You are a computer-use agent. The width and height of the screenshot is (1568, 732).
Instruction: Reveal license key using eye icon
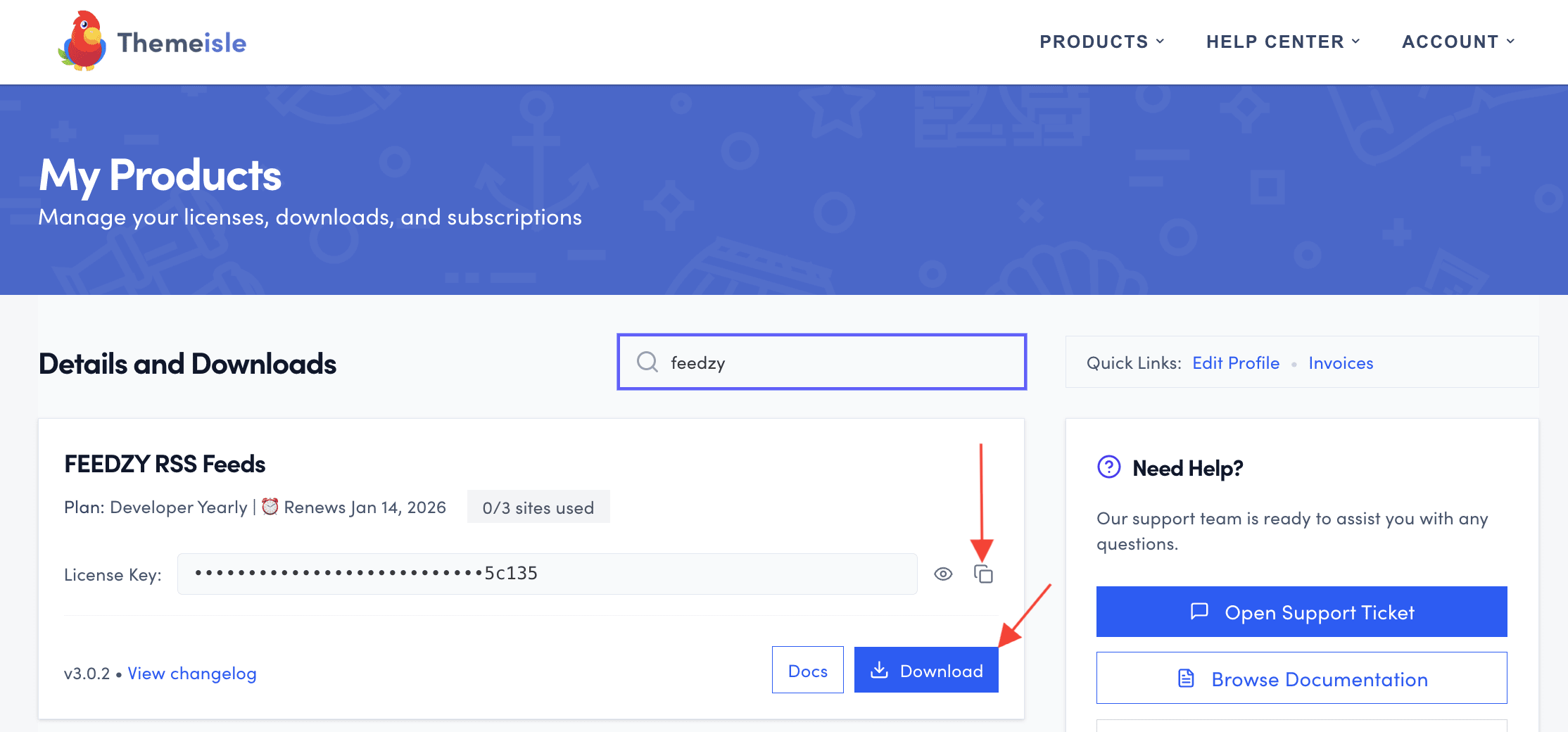point(943,574)
